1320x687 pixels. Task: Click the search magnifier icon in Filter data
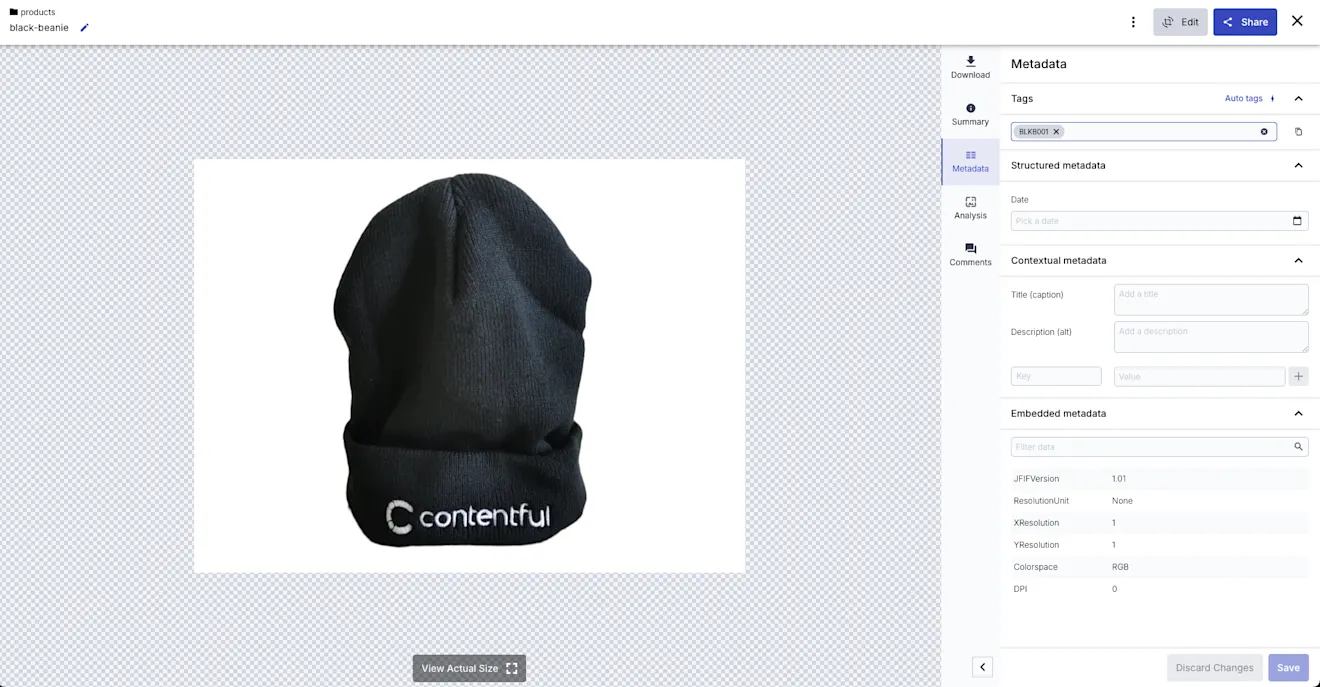coord(1298,447)
